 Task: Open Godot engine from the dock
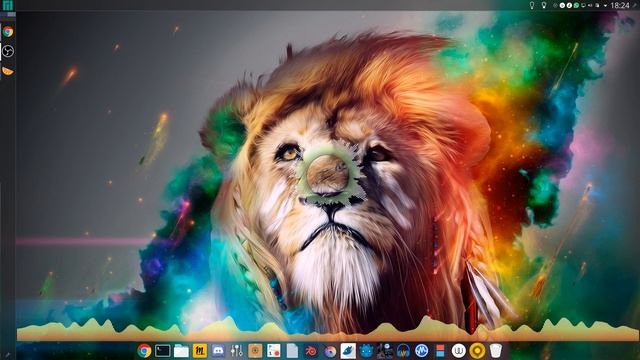[x=366, y=351]
